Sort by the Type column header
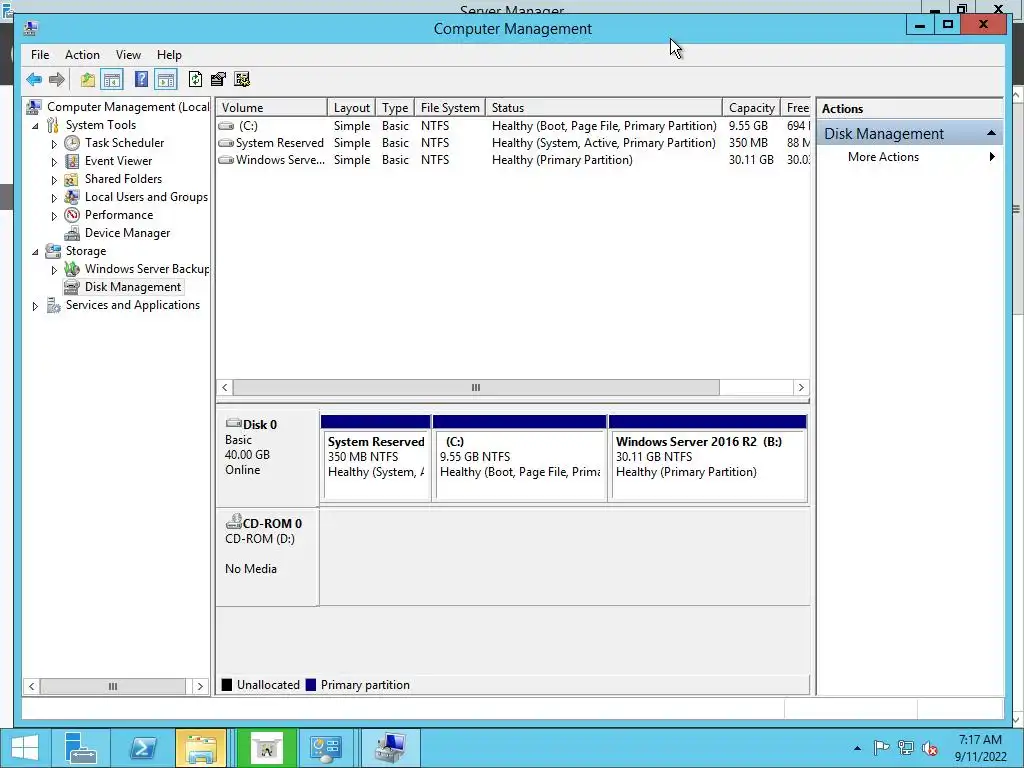The width and height of the screenshot is (1024, 768). point(394,108)
